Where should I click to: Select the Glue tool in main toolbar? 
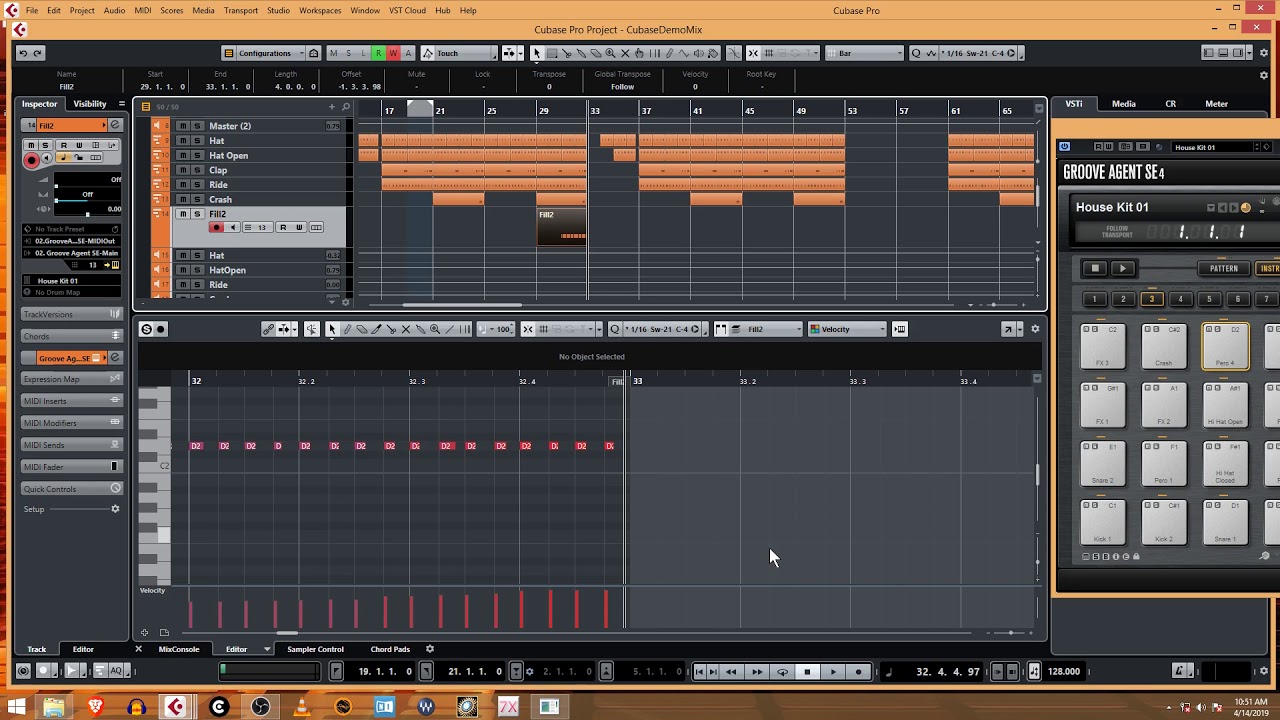click(x=581, y=53)
